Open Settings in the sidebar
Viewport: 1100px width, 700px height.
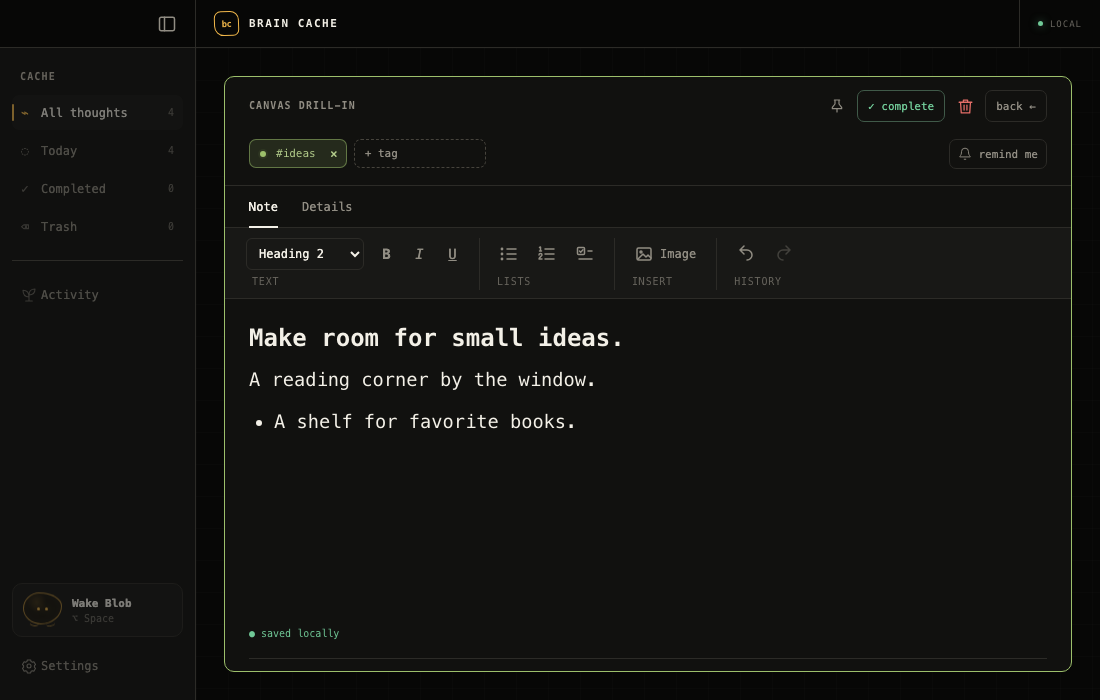(x=98, y=666)
